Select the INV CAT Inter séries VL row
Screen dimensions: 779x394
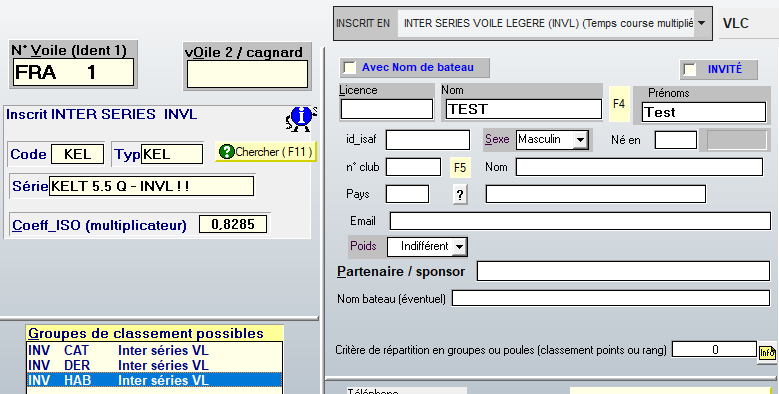click(154, 350)
